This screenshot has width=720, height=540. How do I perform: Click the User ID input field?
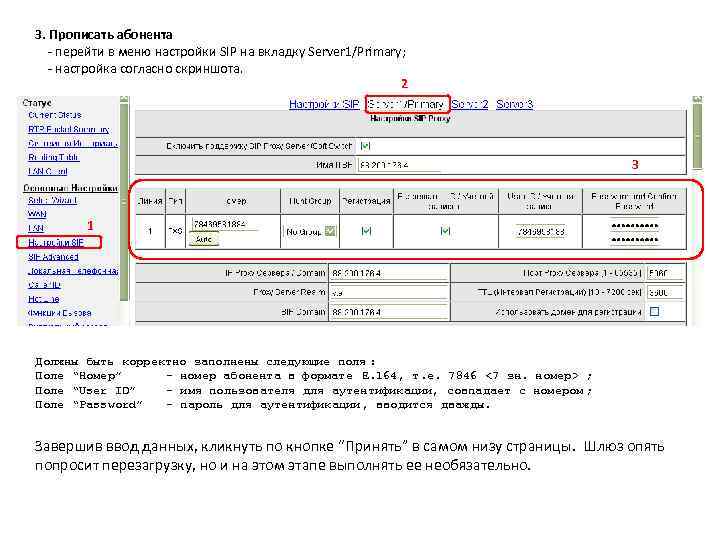pos(540,231)
